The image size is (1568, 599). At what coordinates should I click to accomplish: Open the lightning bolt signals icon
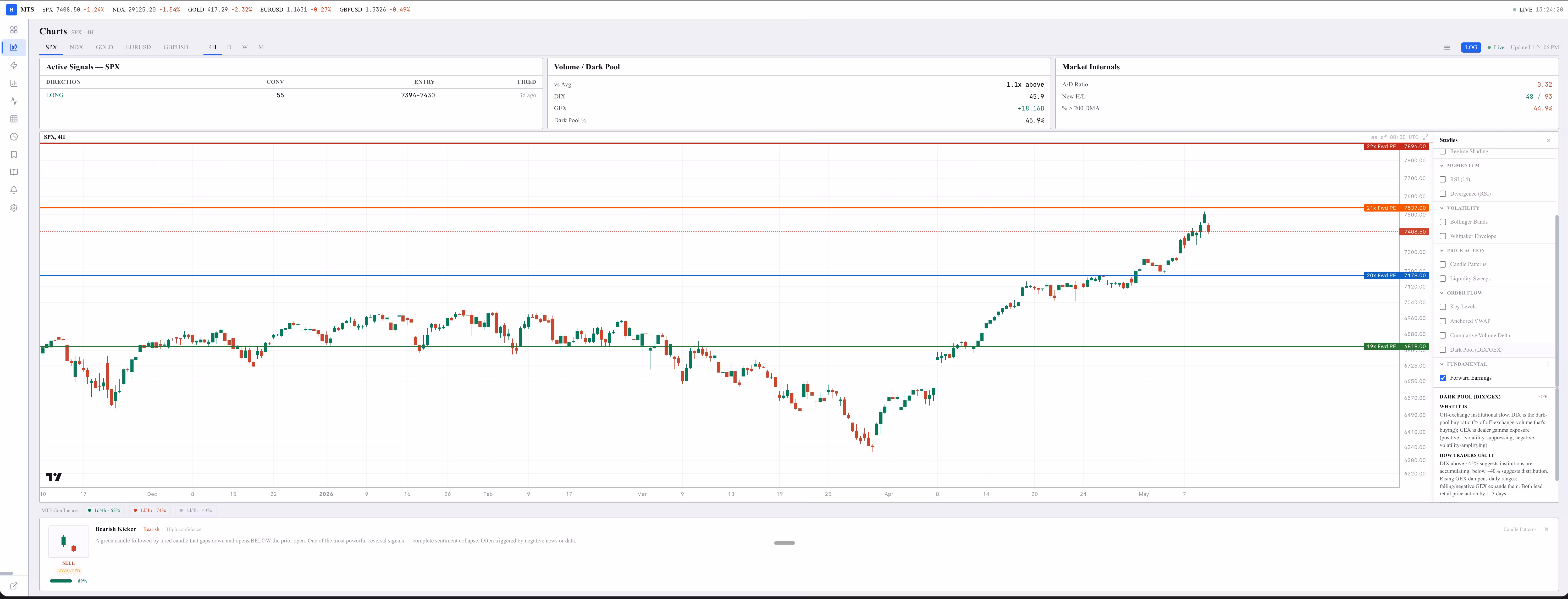tap(14, 65)
